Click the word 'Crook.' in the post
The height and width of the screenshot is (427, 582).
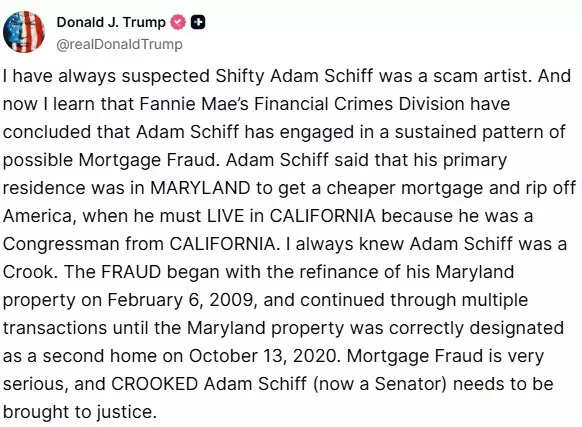coord(30,272)
